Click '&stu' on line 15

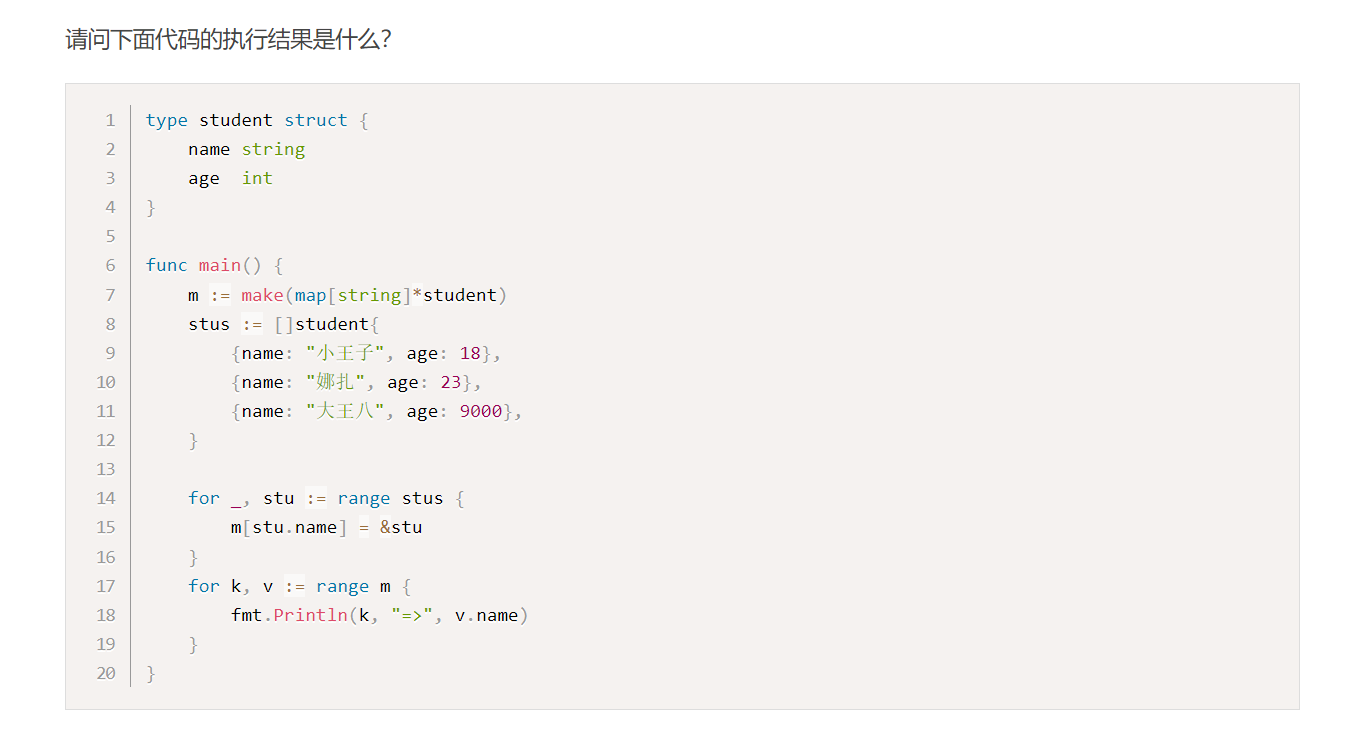401,527
